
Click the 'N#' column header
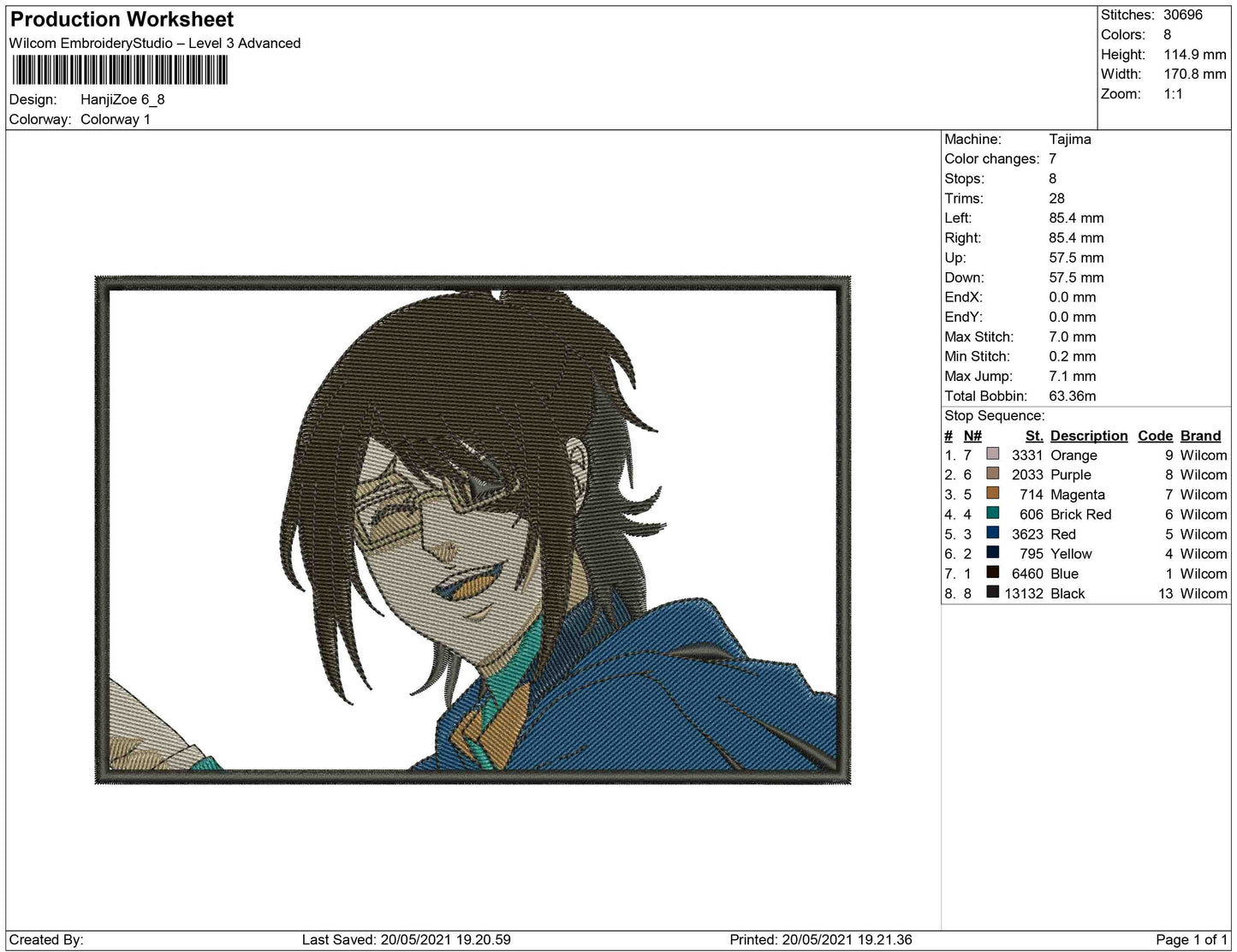point(972,436)
